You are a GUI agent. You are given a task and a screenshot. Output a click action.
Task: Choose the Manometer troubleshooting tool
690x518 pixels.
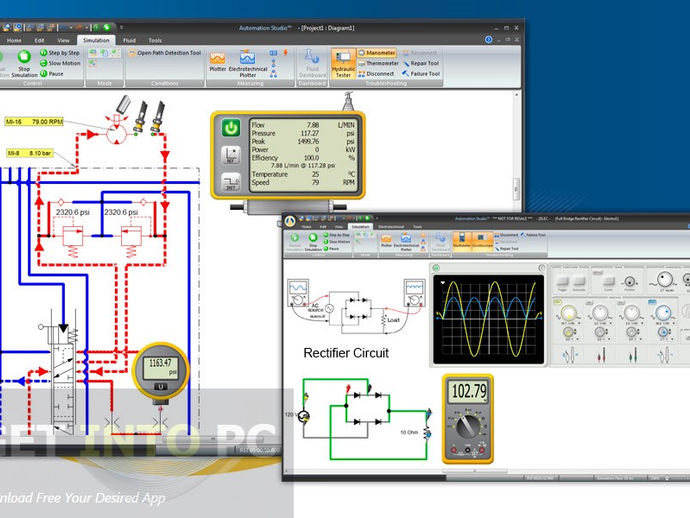pyautogui.click(x=377, y=53)
